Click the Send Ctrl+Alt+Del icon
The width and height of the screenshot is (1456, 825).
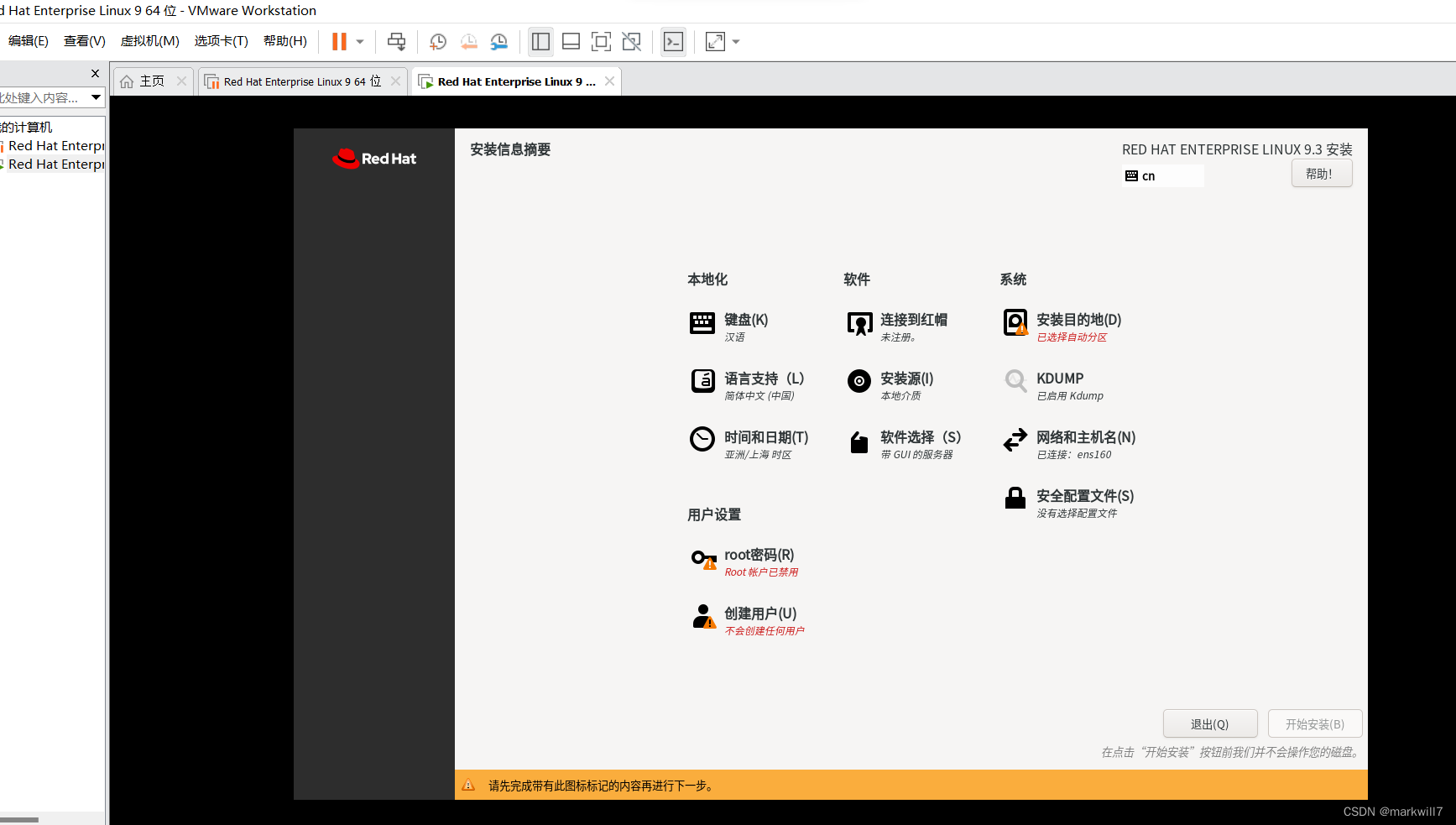click(x=397, y=42)
